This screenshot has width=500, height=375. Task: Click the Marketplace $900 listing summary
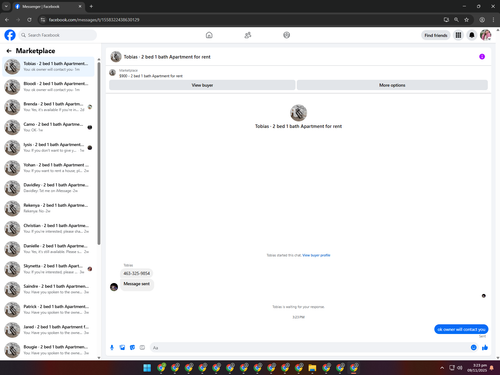click(151, 73)
